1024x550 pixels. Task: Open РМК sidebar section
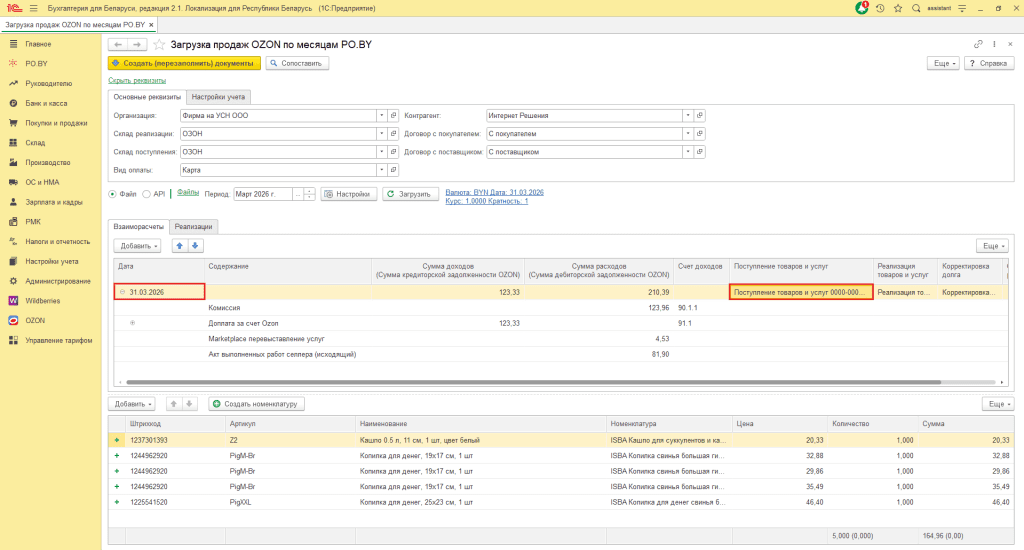pyautogui.click(x=33, y=221)
